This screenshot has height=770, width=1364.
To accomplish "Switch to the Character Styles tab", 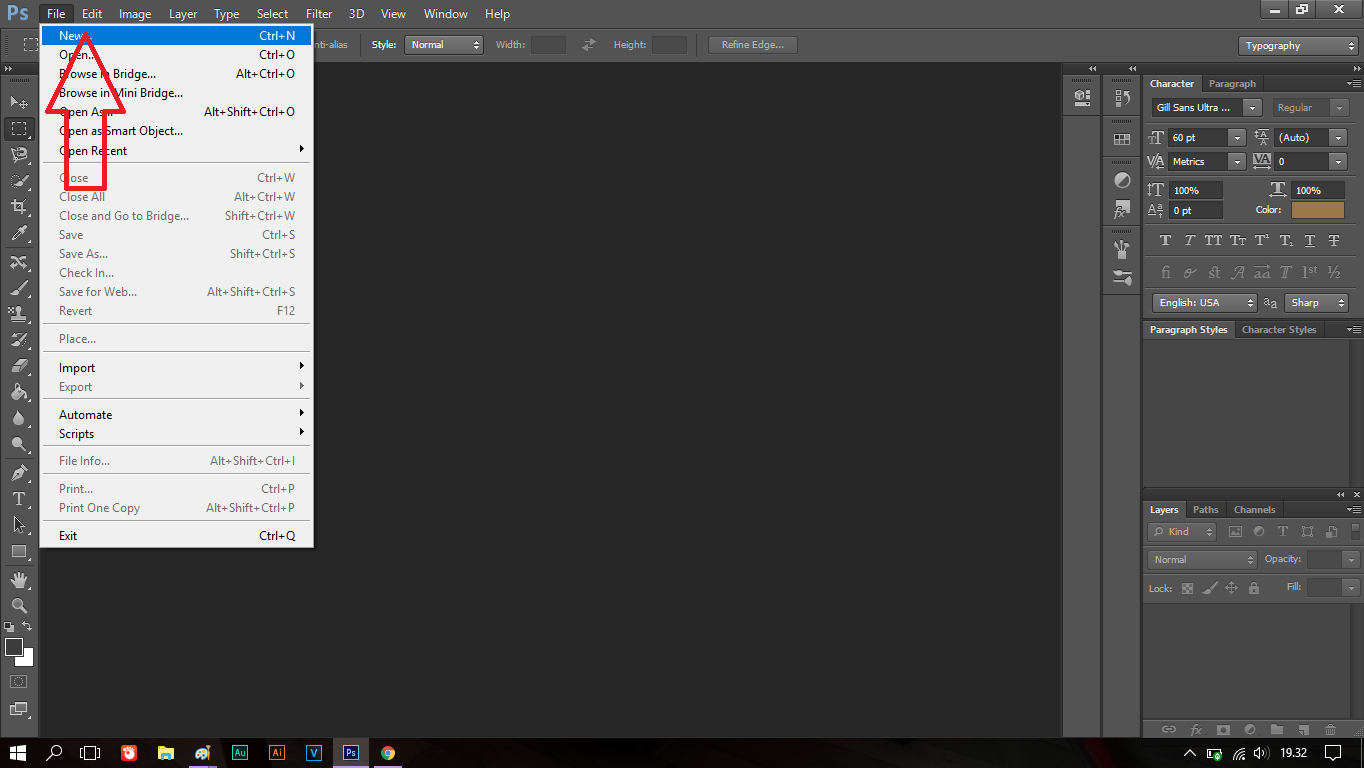I will [x=1279, y=330].
